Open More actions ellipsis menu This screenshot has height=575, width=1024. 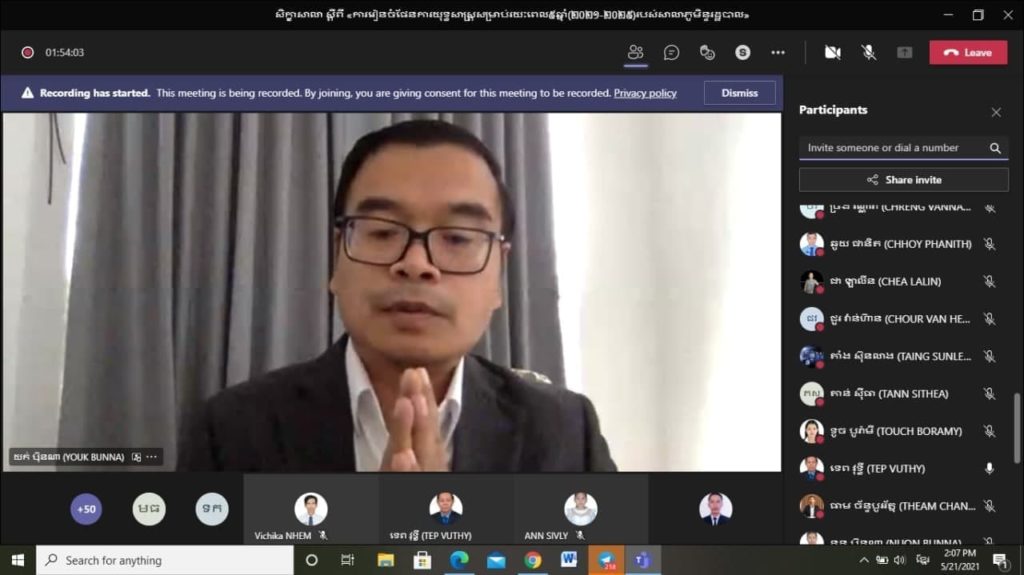(778, 52)
